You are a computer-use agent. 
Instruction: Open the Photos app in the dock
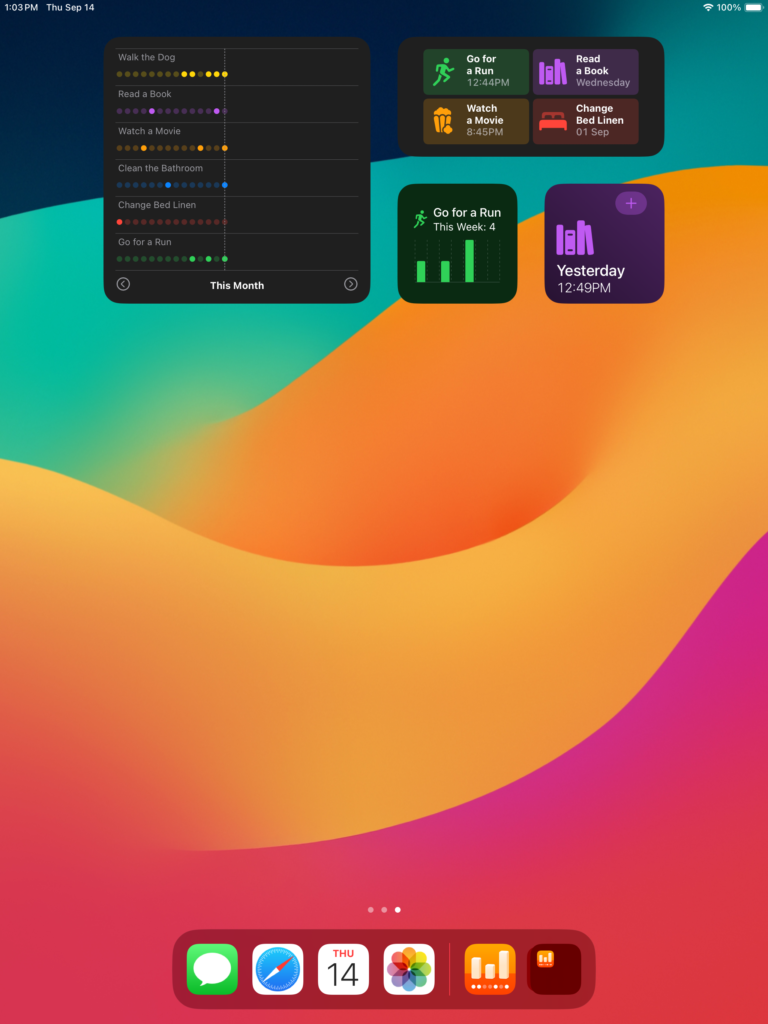(x=409, y=969)
